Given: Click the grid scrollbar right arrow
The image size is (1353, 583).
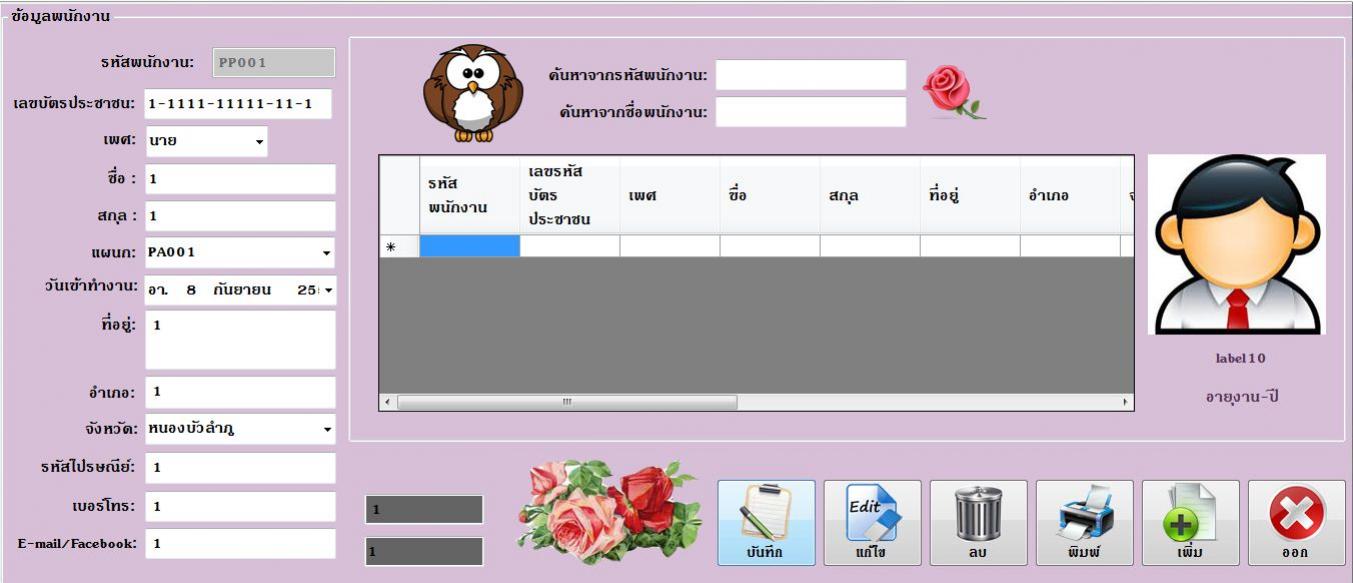Looking at the screenshot, I should (x=1127, y=402).
